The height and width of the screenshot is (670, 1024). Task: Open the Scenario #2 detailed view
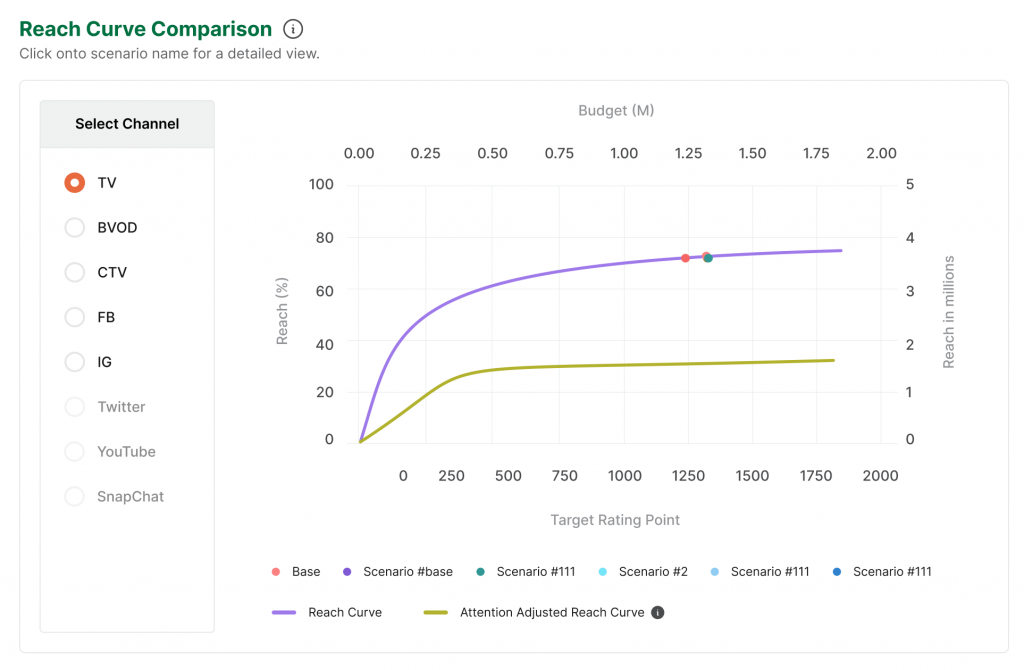click(x=653, y=572)
